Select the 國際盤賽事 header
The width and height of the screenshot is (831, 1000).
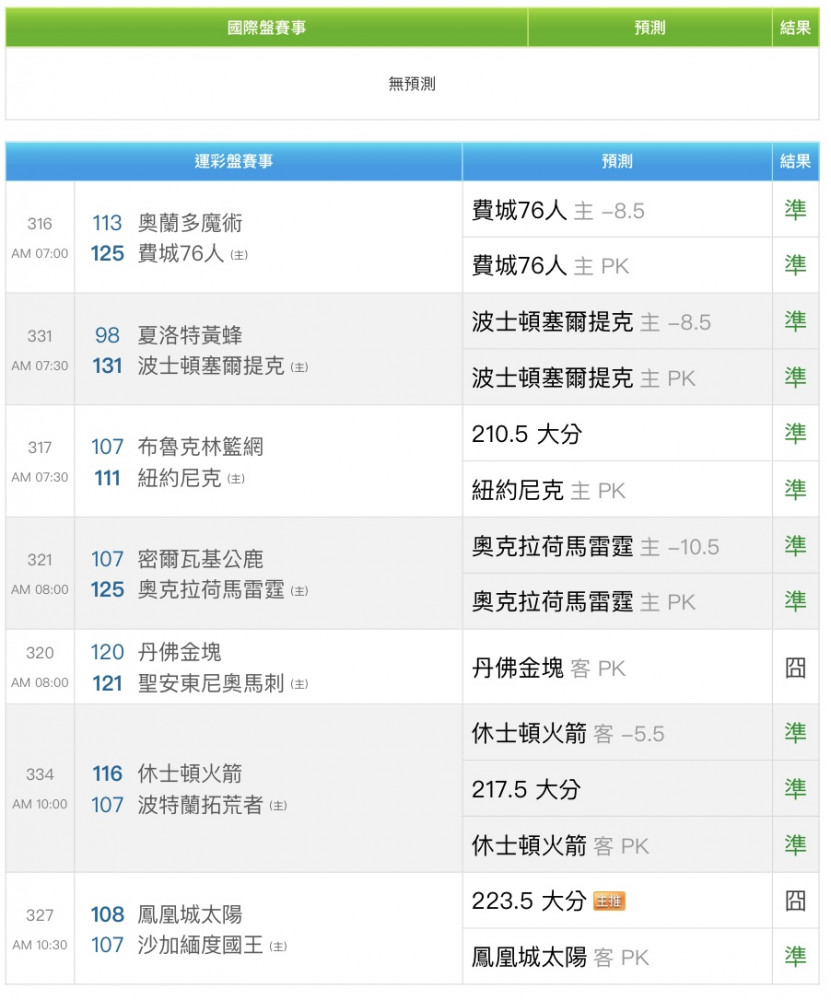[267, 27]
